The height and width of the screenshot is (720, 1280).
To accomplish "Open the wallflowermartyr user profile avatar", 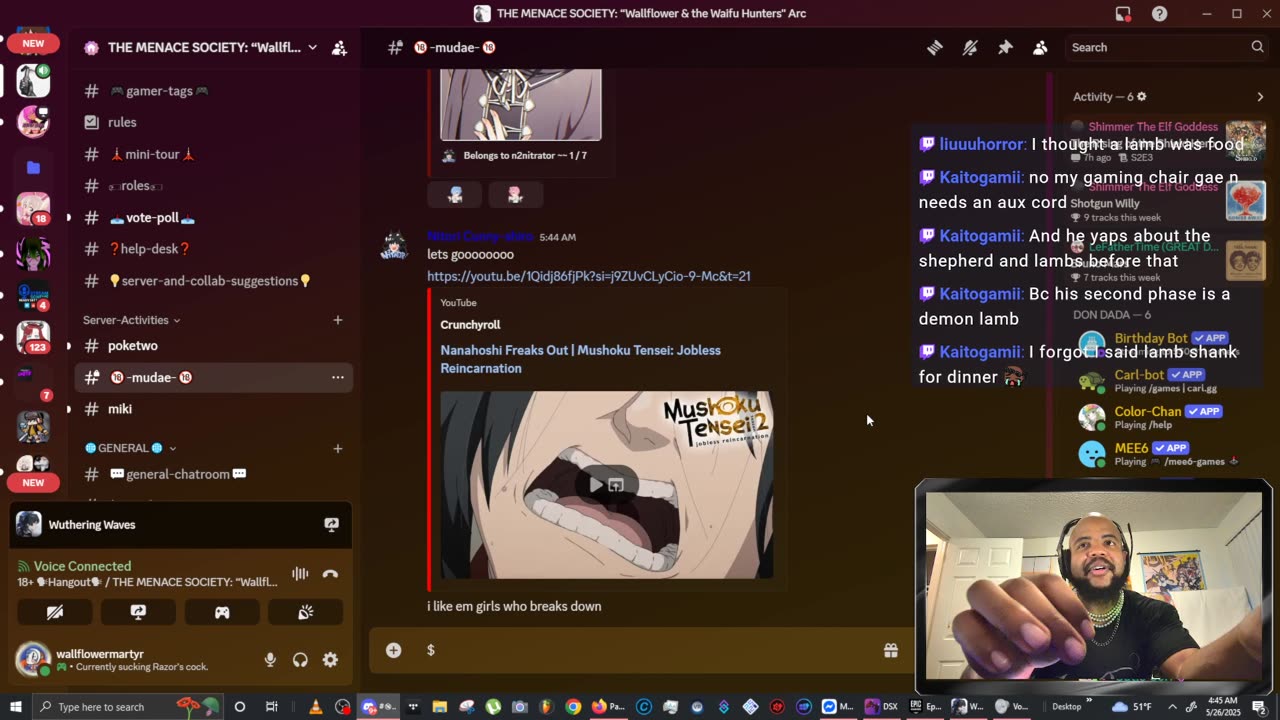I will coord(32,659).
